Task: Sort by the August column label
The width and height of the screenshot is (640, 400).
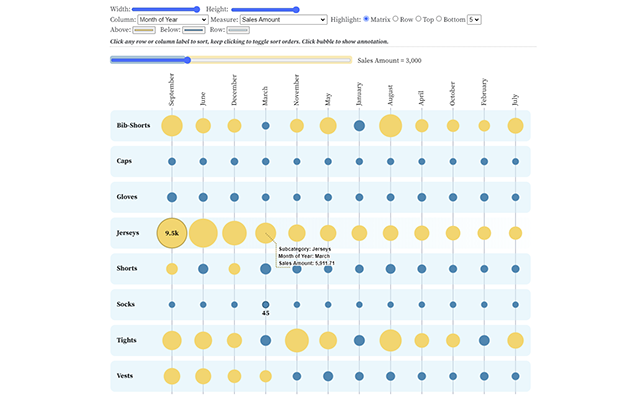Action: click(x=390, y=95)
